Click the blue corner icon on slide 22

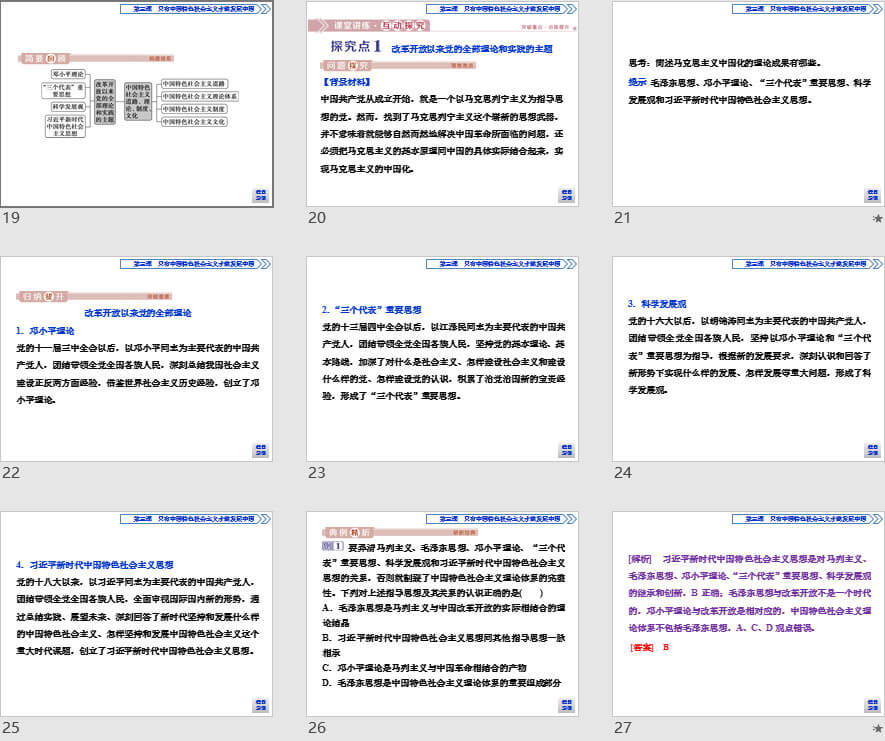click(260, 450)
